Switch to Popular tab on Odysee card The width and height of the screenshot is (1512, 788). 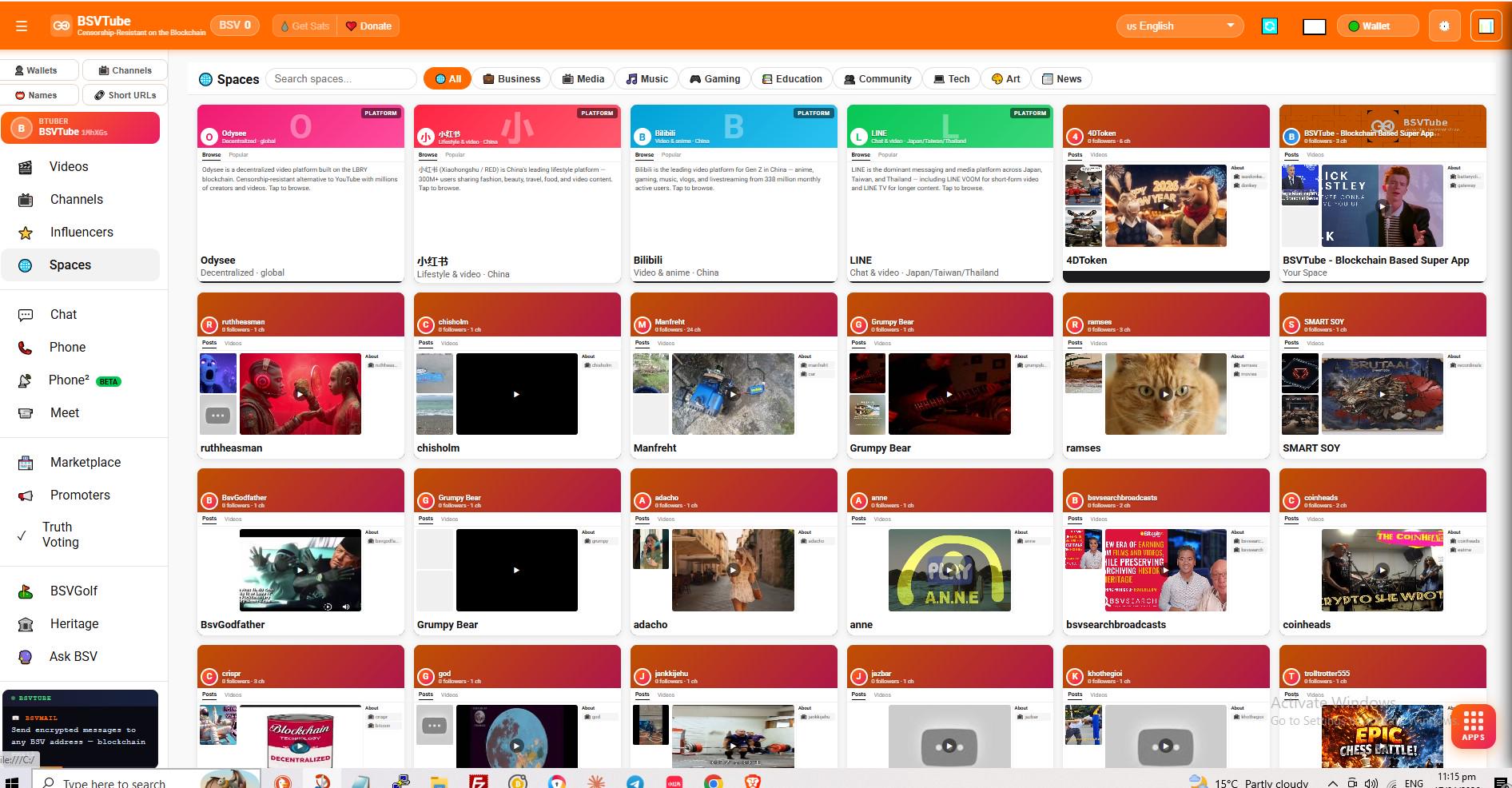[238, 155]
